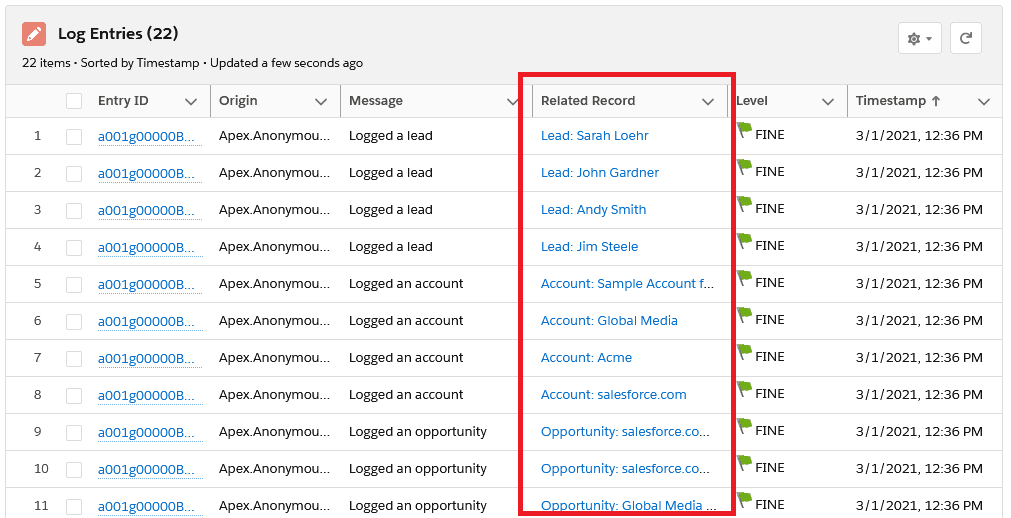Image resolution: width=1011 pixels, height=518 pixels.
Task: Select checkbox for row 7
Action: [74, 359]
